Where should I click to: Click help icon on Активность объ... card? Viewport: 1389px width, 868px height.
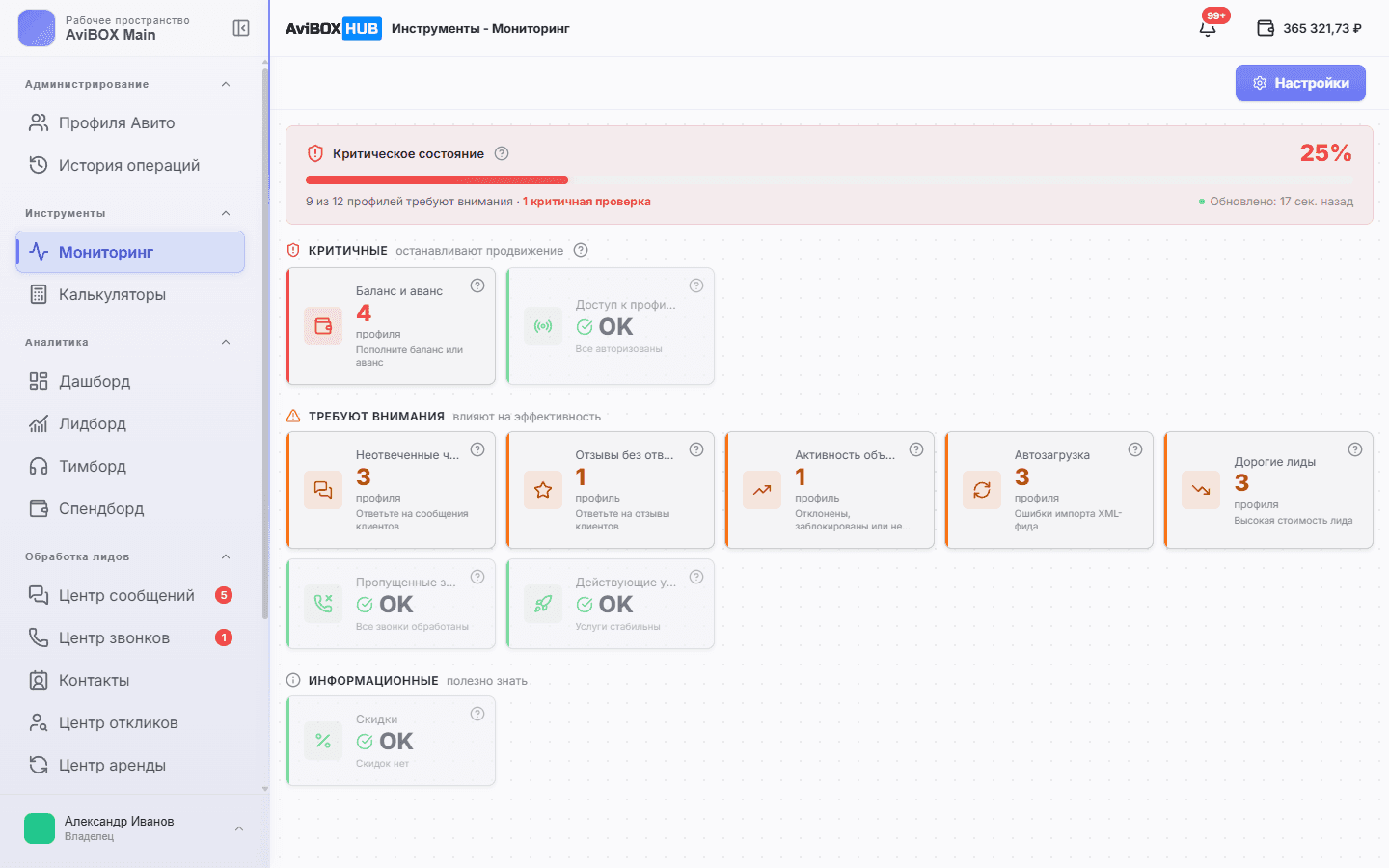click(916, 449)
